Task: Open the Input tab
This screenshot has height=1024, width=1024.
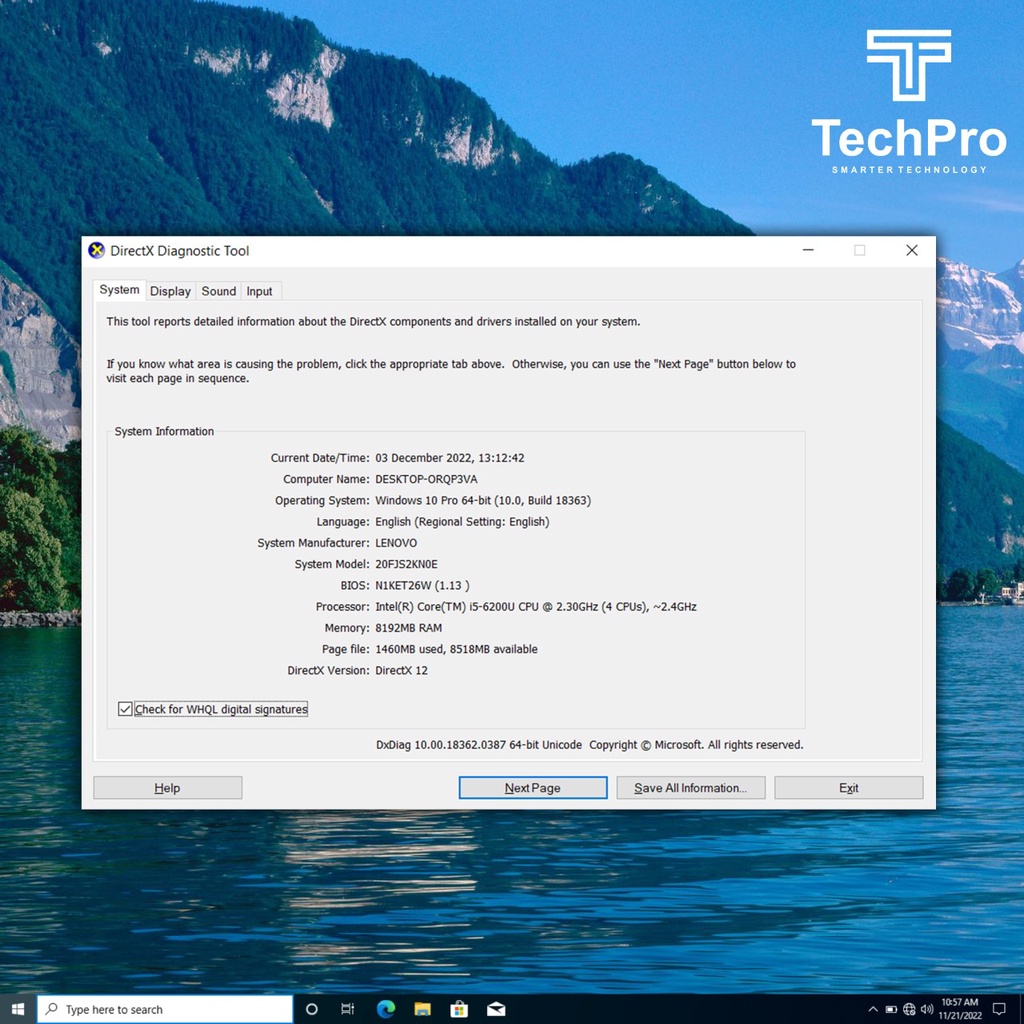Action: point(259,291)
